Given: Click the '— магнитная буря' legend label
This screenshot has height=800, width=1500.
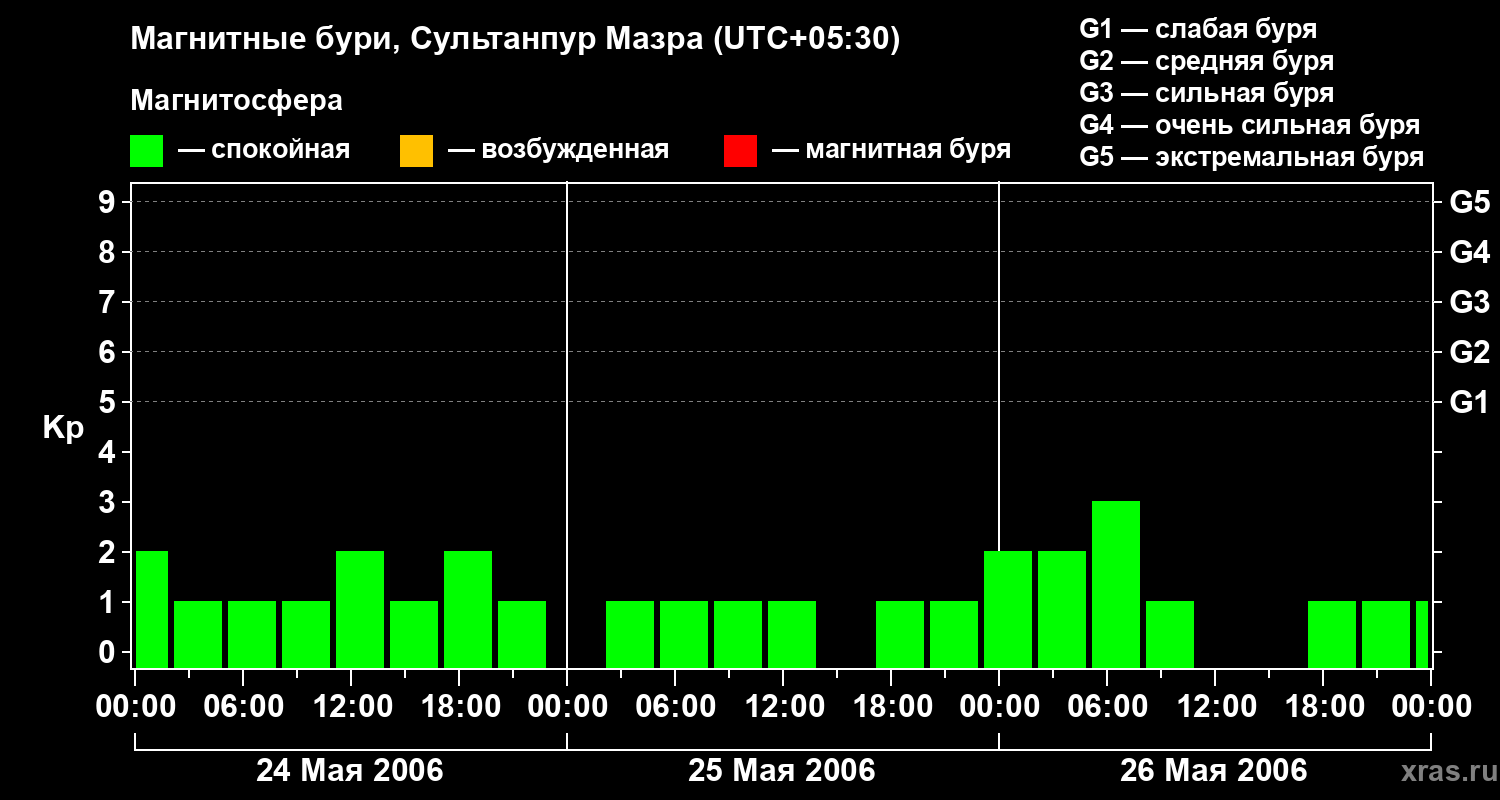Looking at the screenshot, I should (891, 151).
